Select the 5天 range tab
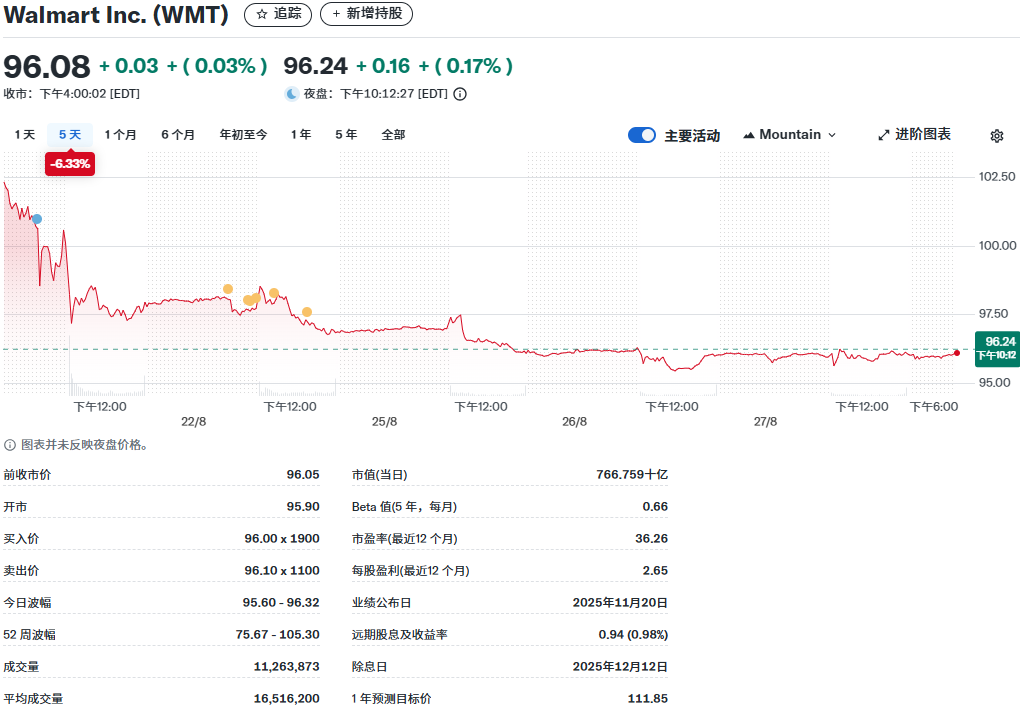 (x=70, y=135)
